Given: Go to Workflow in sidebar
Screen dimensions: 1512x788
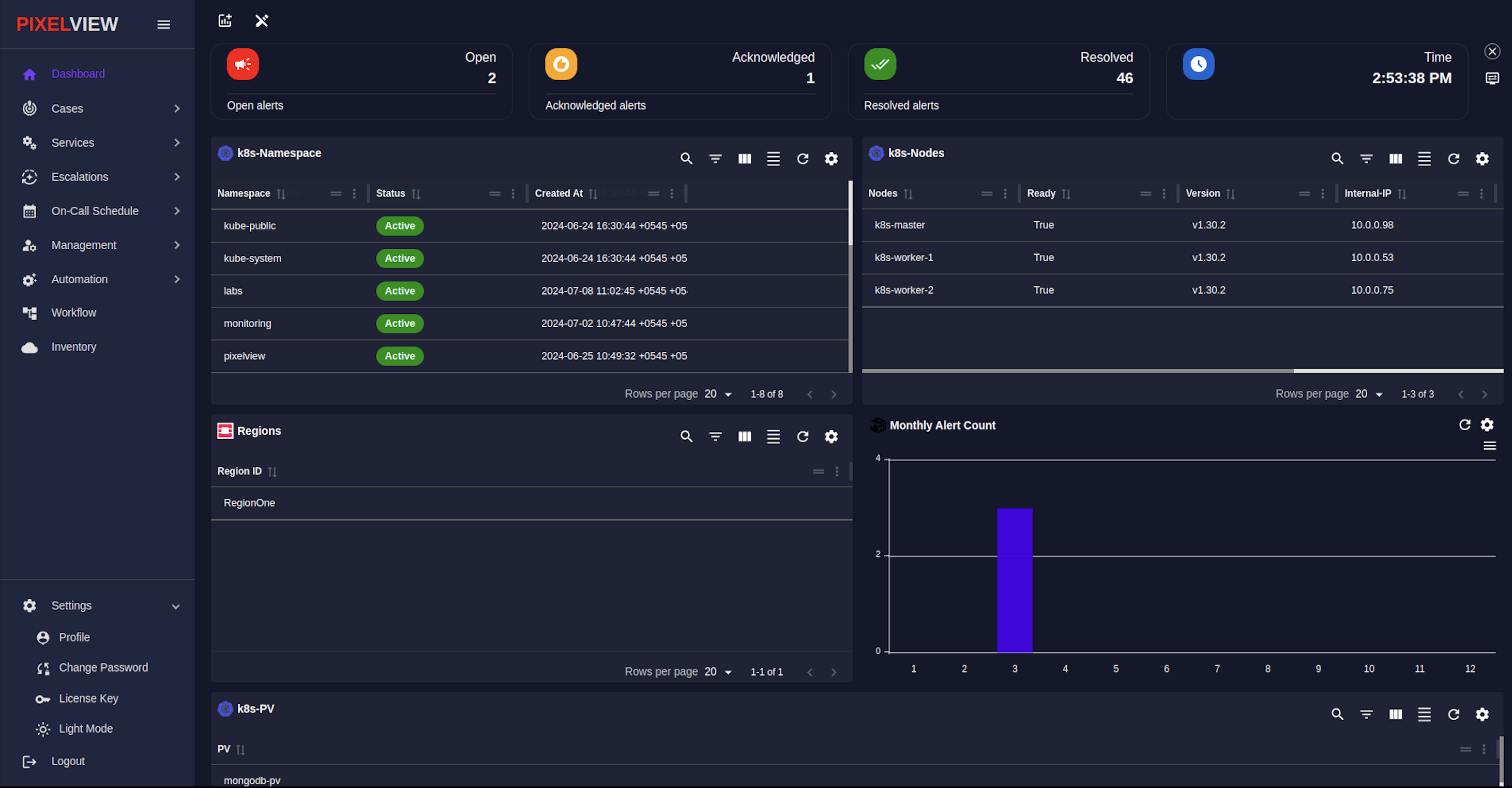Looking at the screenshot, I should 73,313.
